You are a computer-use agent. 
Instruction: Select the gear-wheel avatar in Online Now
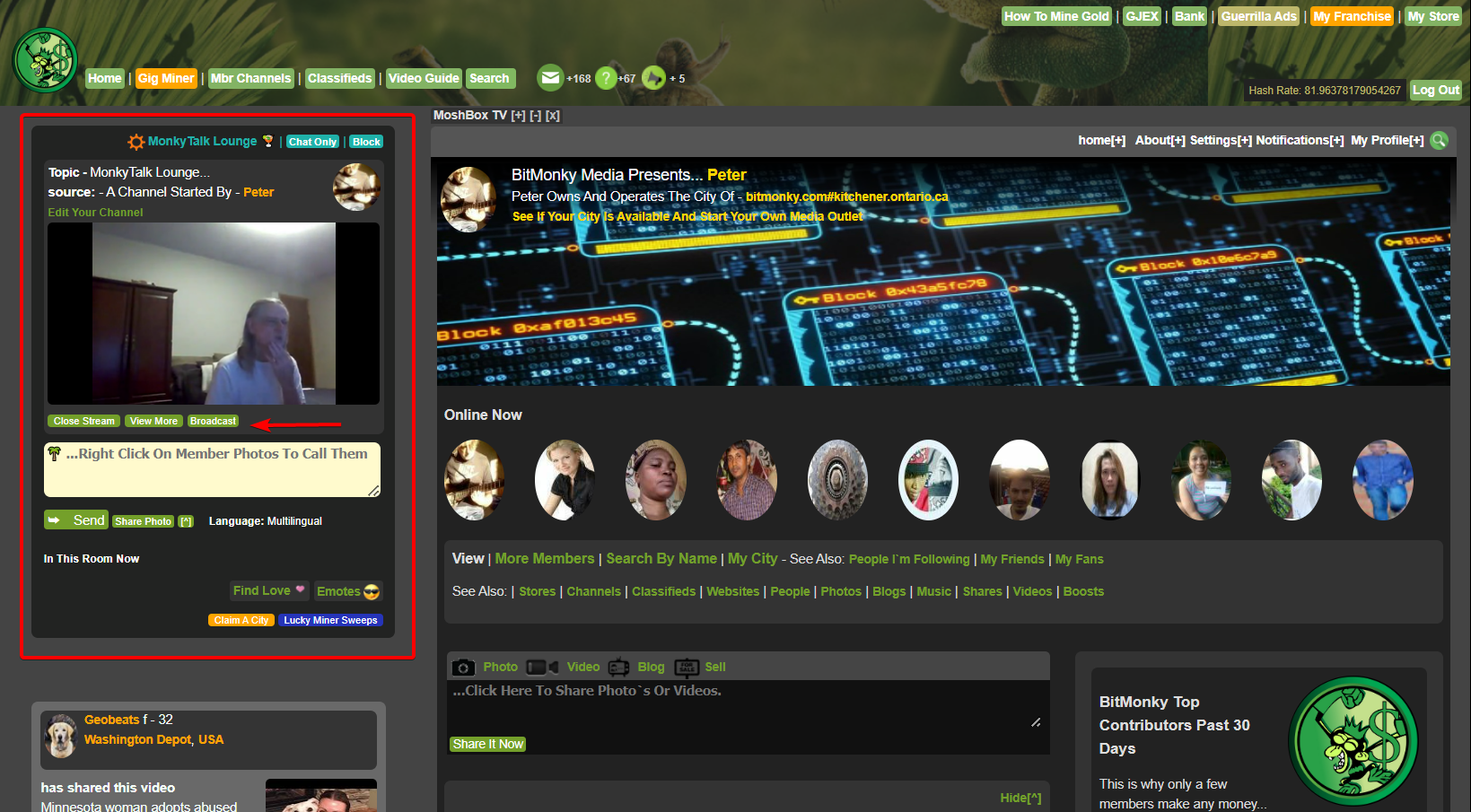[837, 480]
